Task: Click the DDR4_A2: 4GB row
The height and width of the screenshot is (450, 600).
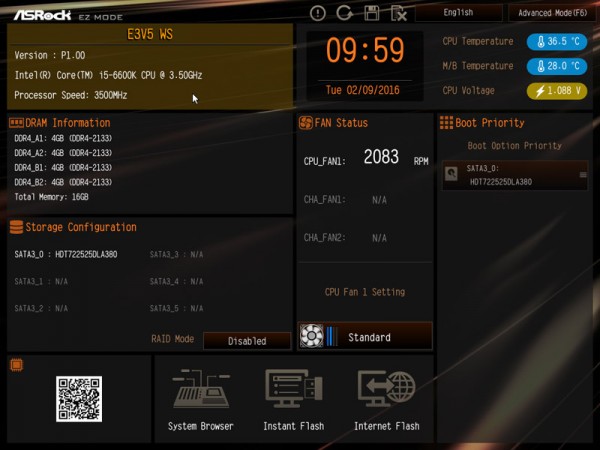Action: (x=63, y=153)
